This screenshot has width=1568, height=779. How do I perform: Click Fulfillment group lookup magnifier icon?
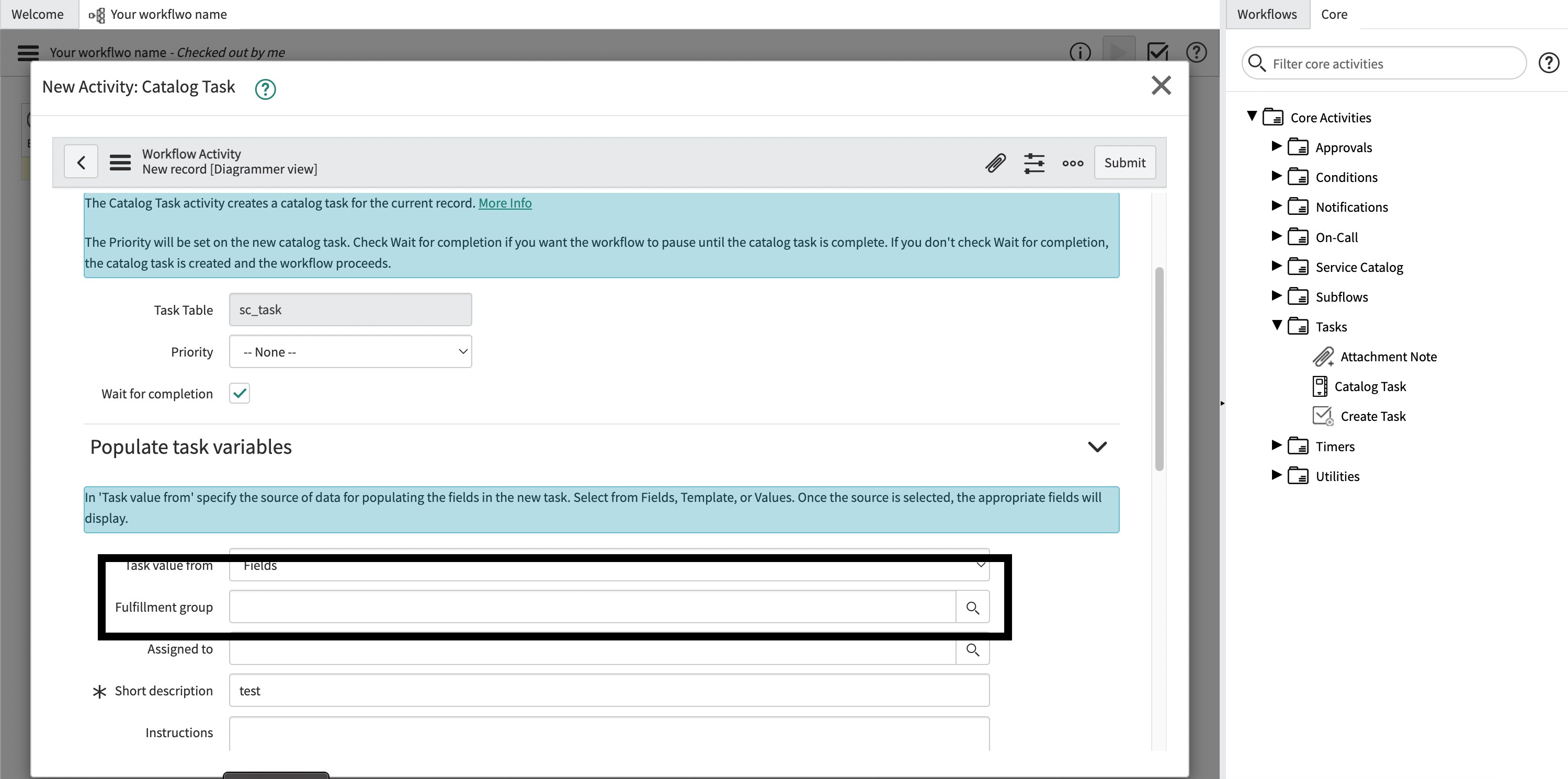click(972, 608)
